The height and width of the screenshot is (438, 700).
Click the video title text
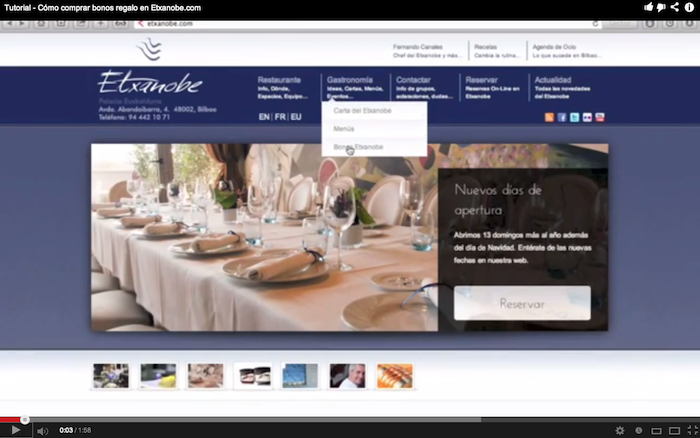point(103,8)
